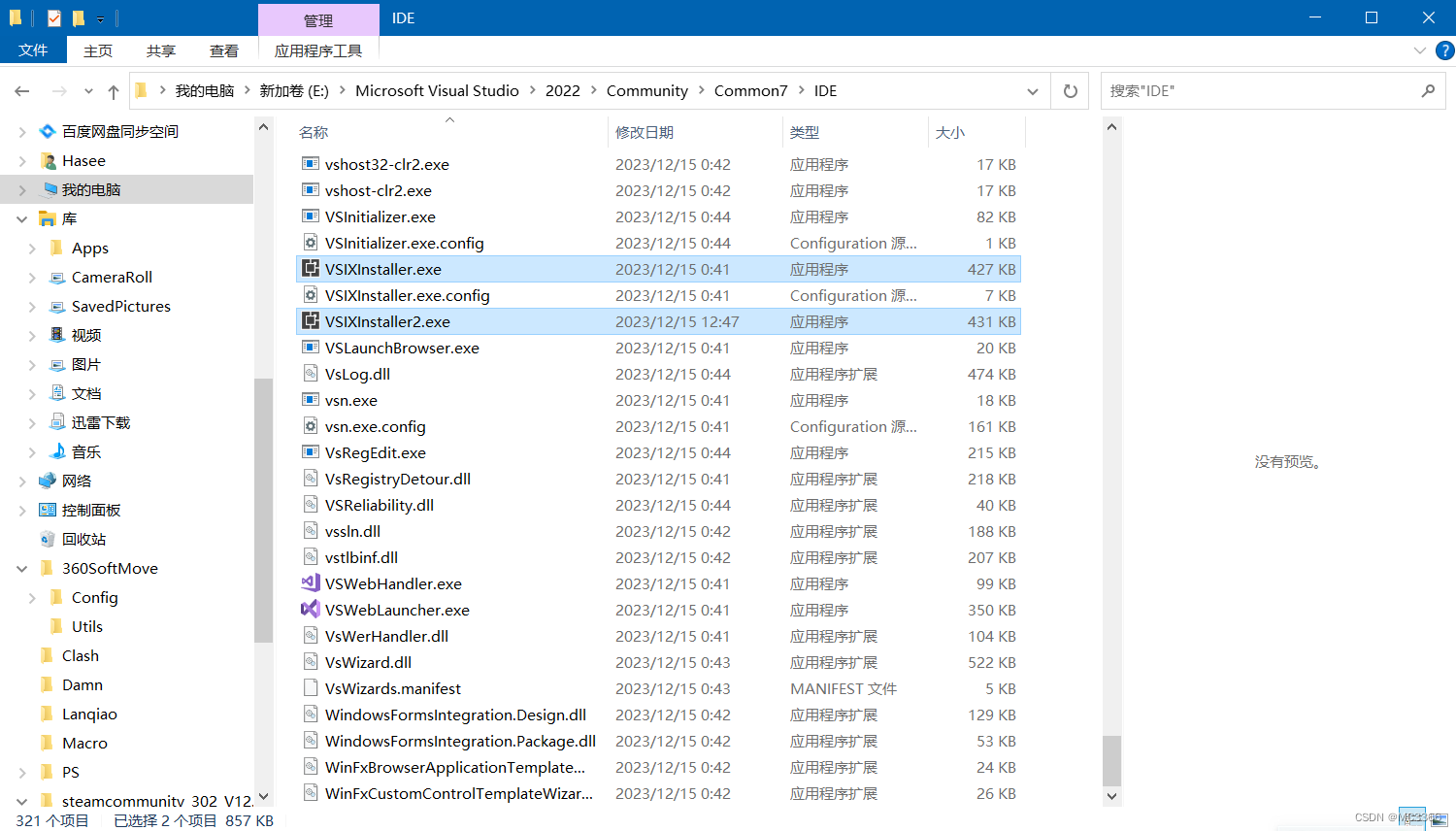The image size is (1456, 831).
Task: Switch to the 共享 ribbon tab
Action: click(161, 50)
